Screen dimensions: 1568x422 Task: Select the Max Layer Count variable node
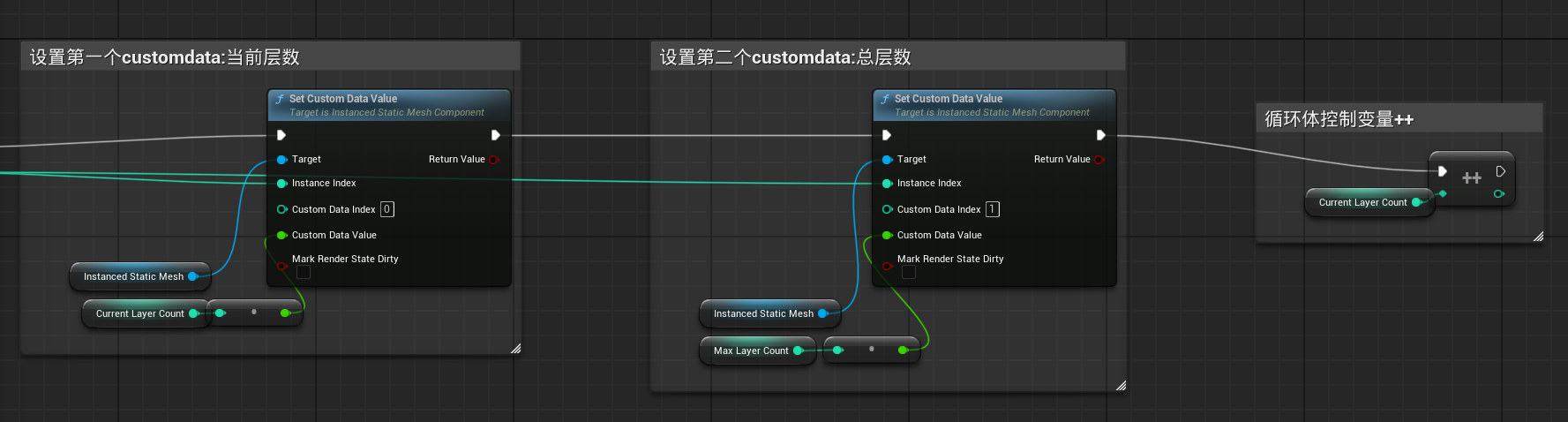[x=757, y=350]
